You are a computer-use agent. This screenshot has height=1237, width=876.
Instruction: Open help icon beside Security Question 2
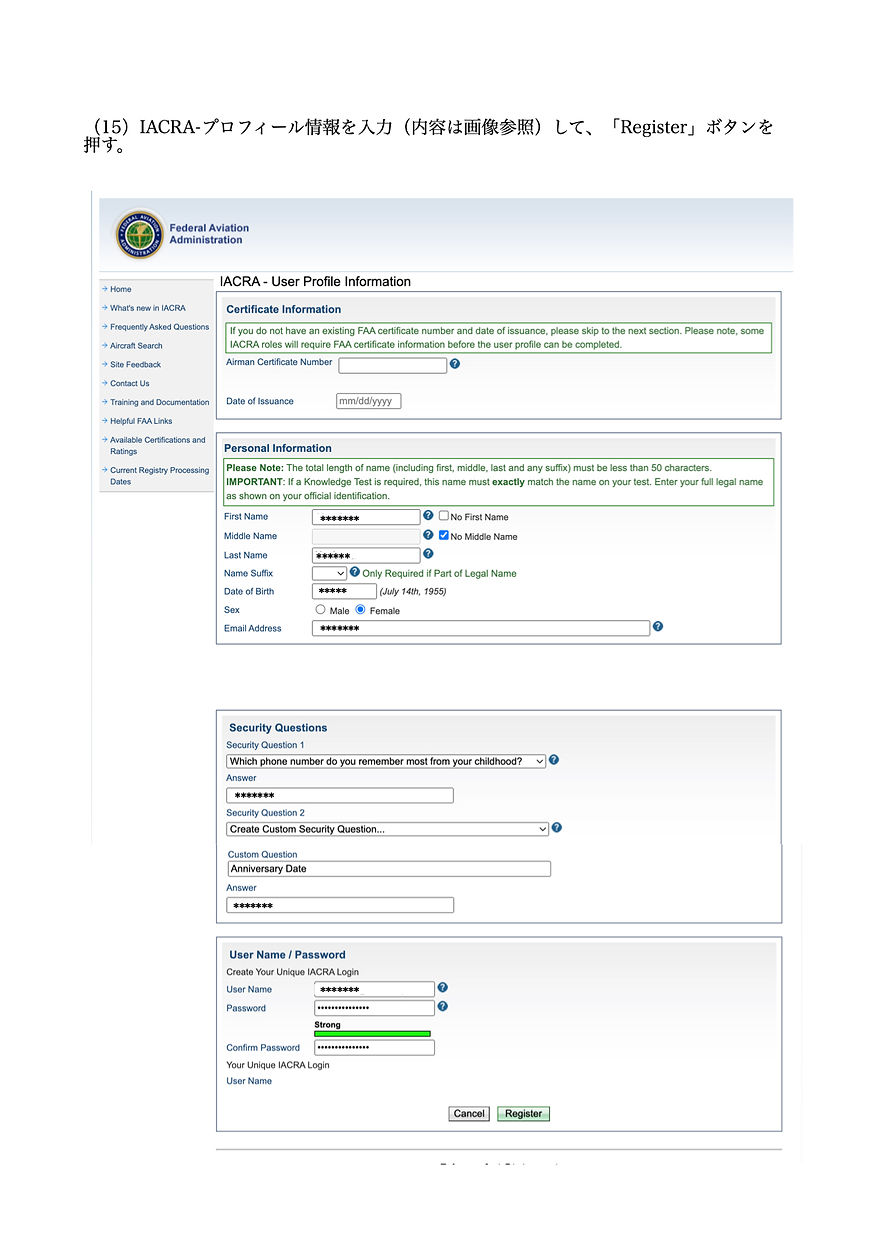tap(557, 828)
